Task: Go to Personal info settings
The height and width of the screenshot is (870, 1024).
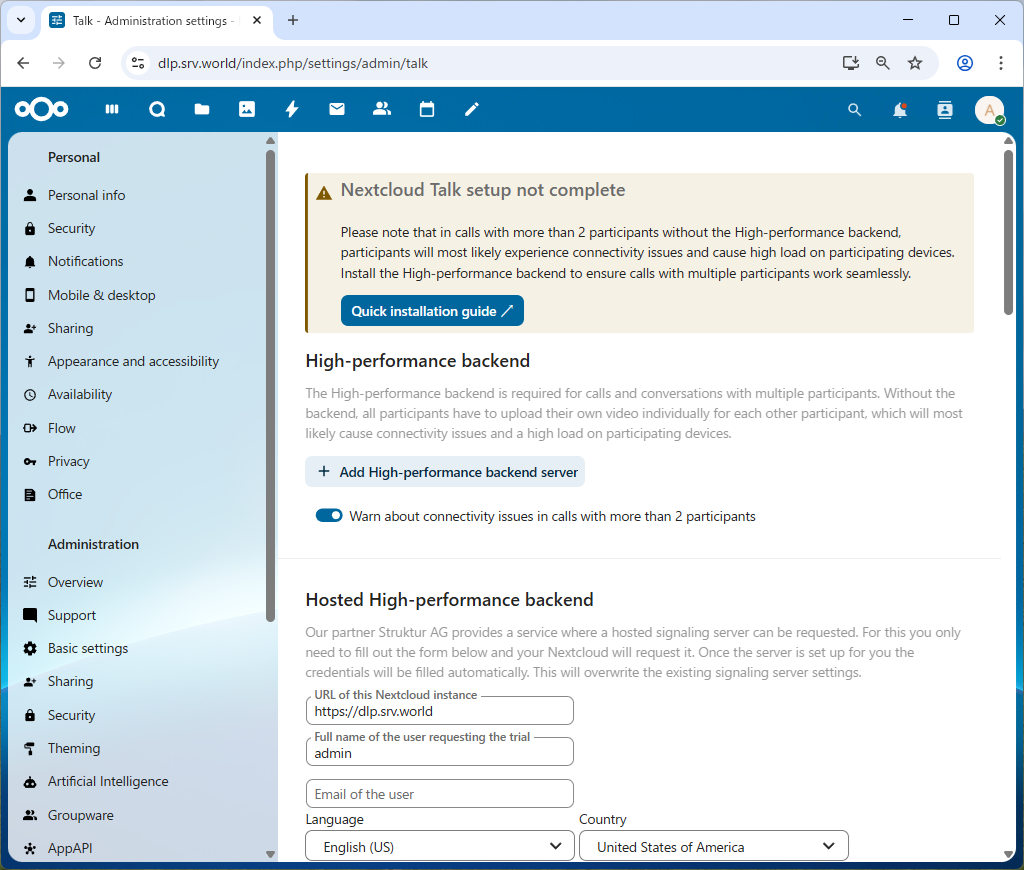Action: [86, 195]
